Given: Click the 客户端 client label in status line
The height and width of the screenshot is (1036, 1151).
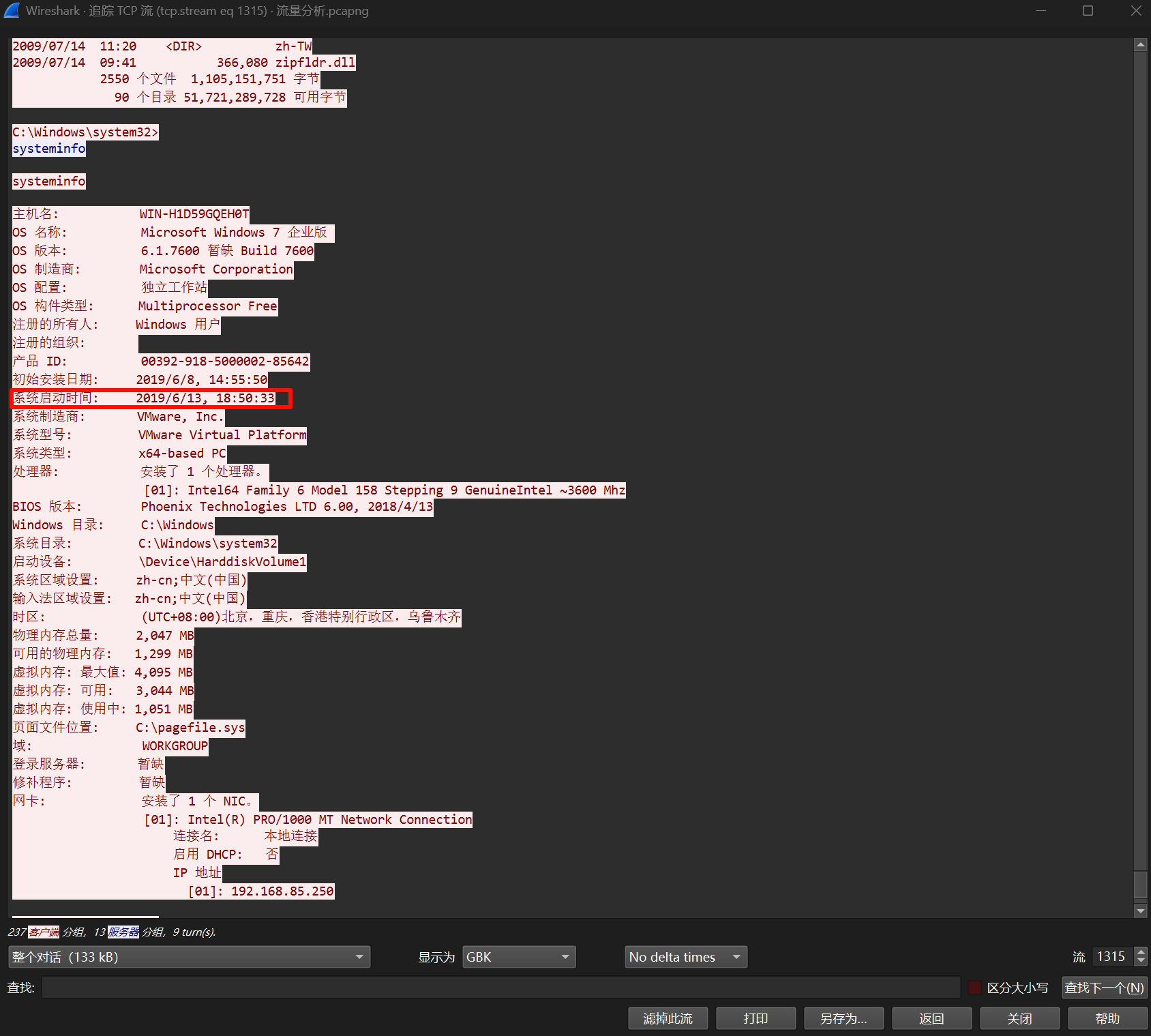Looking at the screenshot, I should click(44, 932).
